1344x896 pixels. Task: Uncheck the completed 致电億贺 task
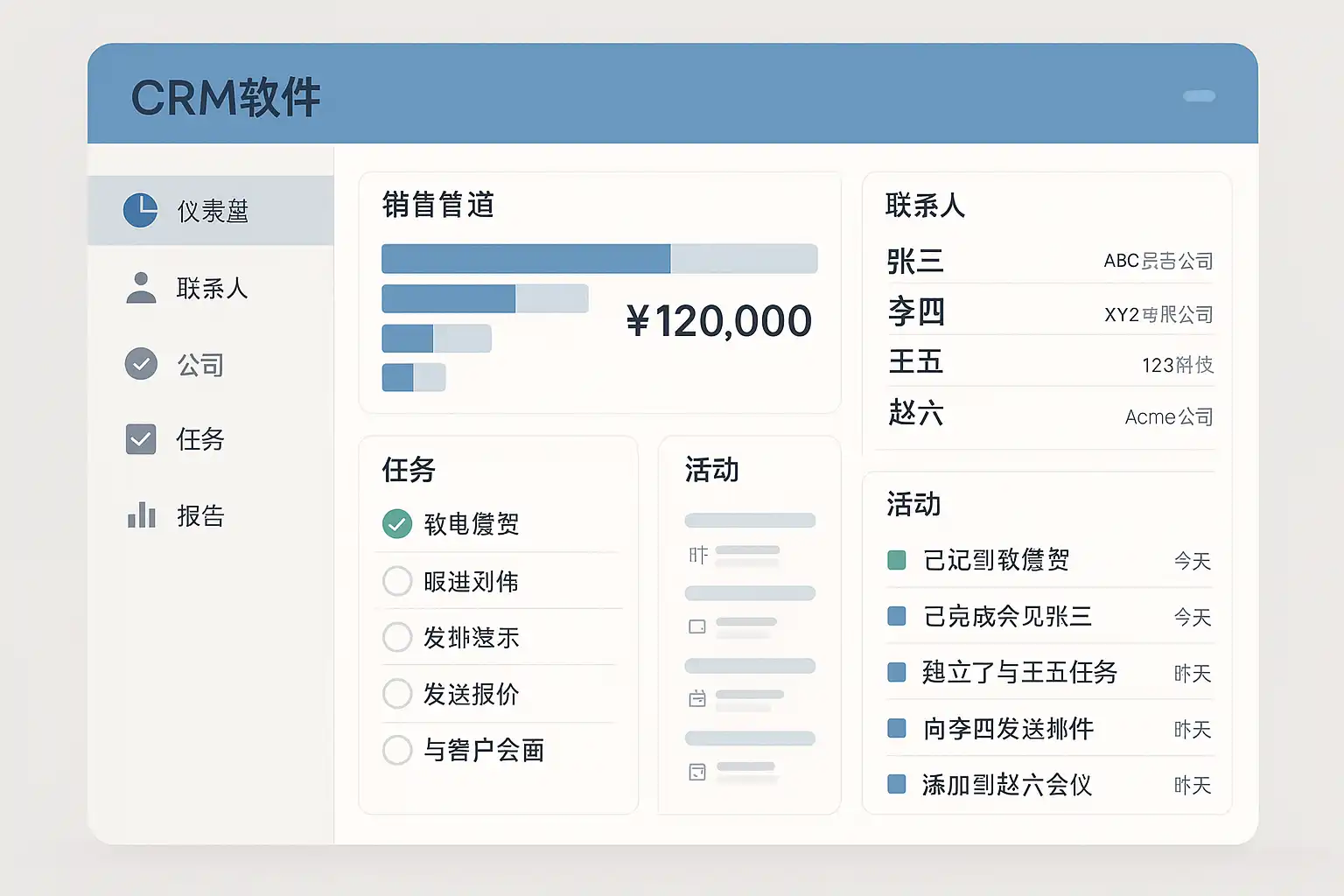pos(397,524)
